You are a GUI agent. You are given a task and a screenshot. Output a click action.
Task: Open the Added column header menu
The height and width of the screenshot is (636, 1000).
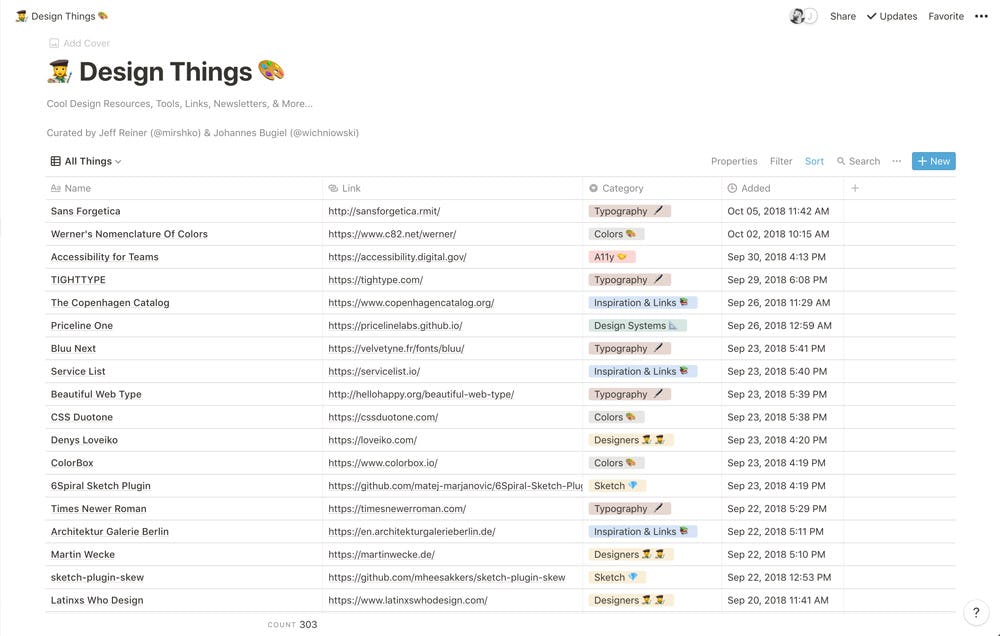tap(755, 188)
